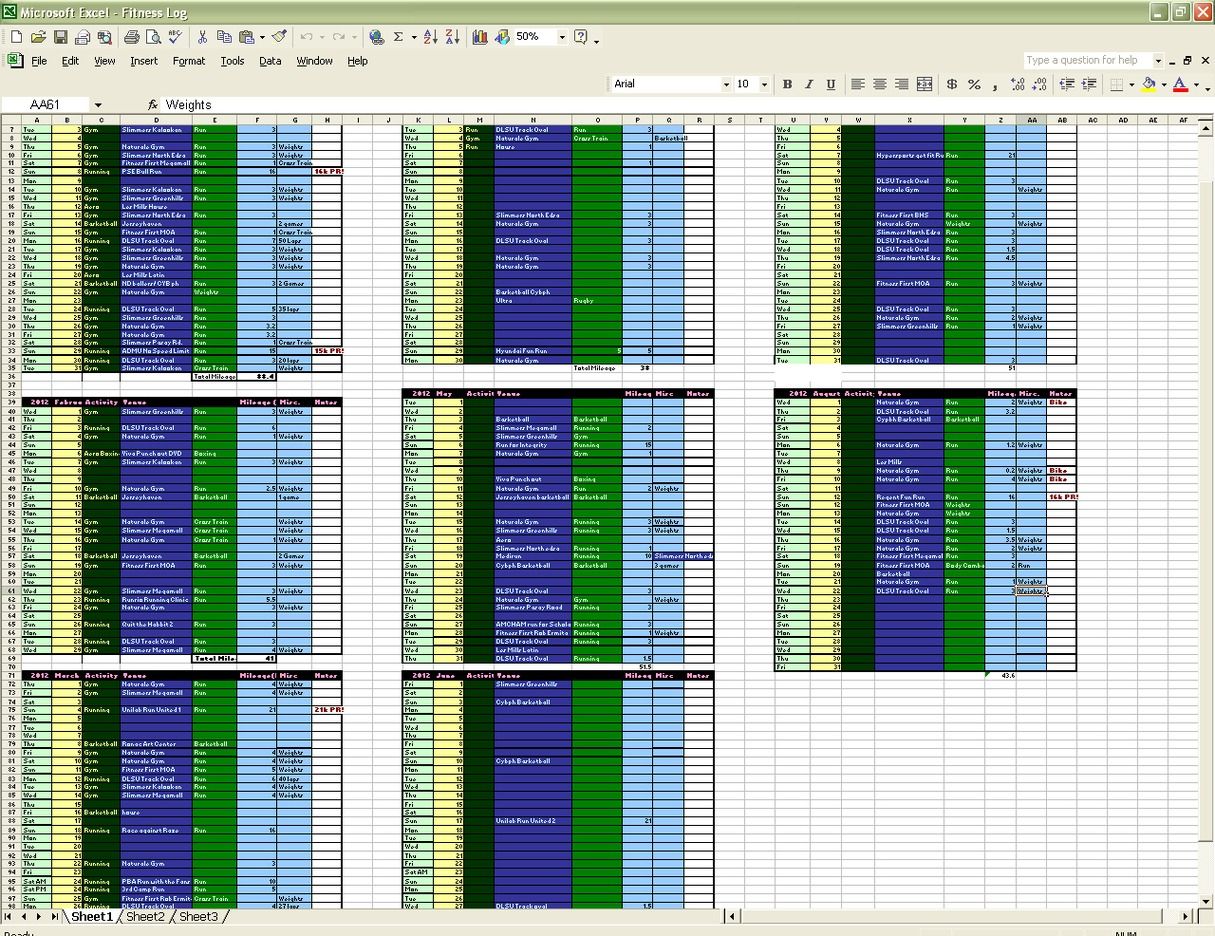Screen dimensions: 1215x936
Task: Click the Undo arrow
Action: [306, 37]
